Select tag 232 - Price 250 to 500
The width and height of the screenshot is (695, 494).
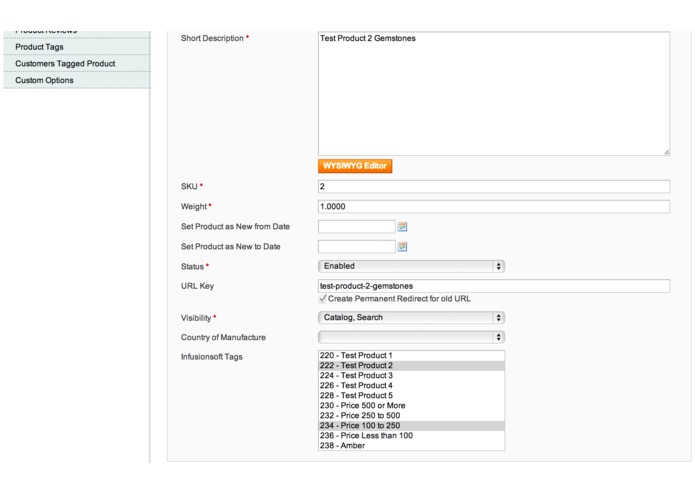(411, 416)
